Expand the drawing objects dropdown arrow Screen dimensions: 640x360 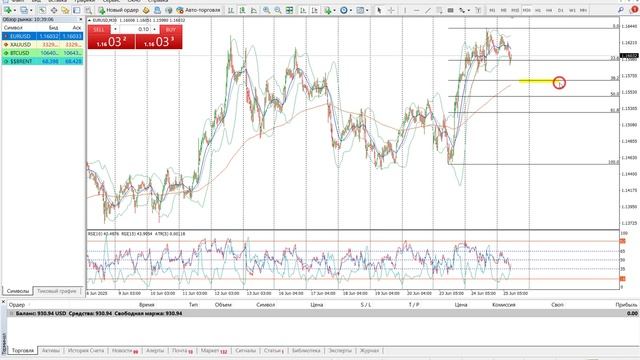coord(469,10)
